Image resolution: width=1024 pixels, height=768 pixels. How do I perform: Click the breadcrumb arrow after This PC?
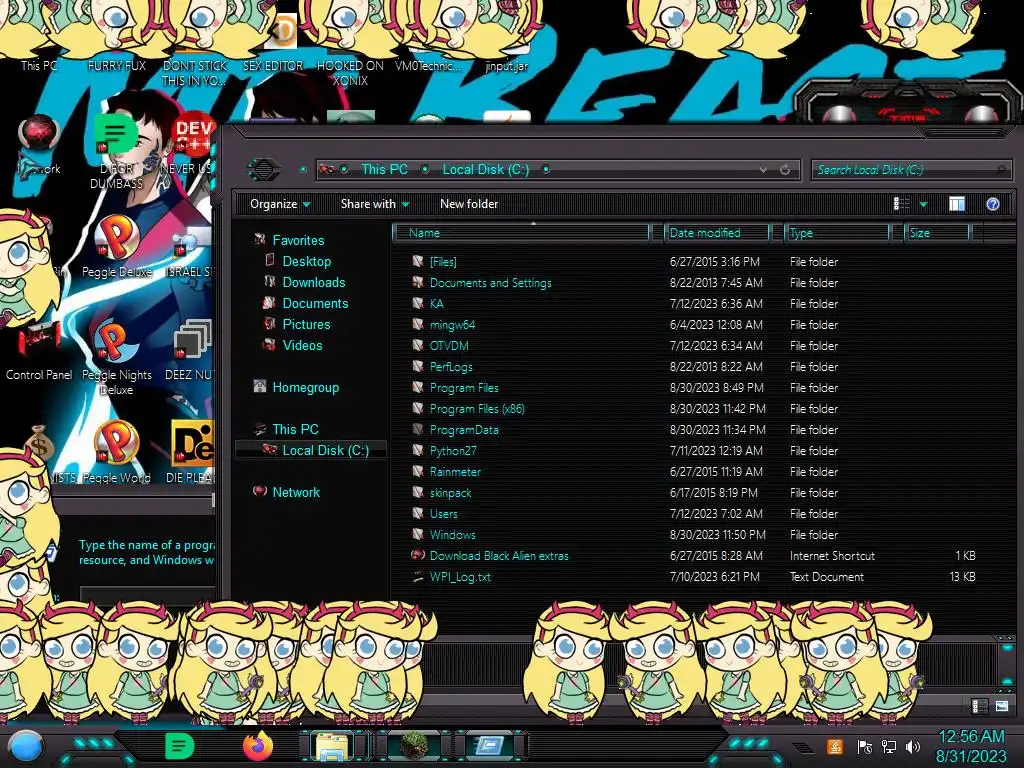(x=425, y=169)
